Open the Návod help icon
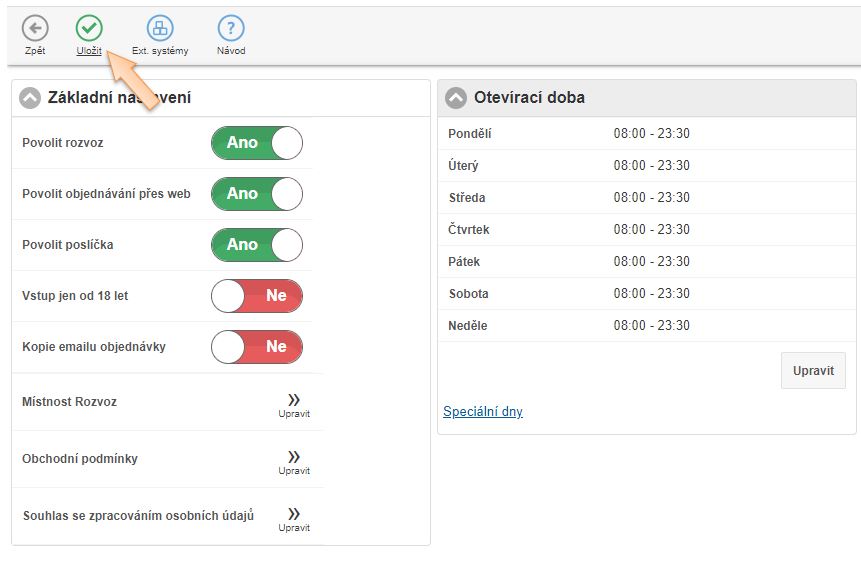The image size is (861, 572). click(x=231, y=29)
